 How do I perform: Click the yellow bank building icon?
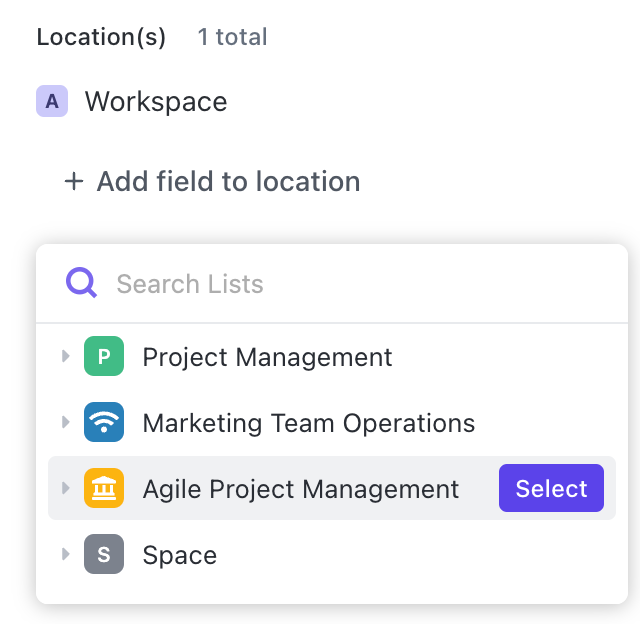104,489
